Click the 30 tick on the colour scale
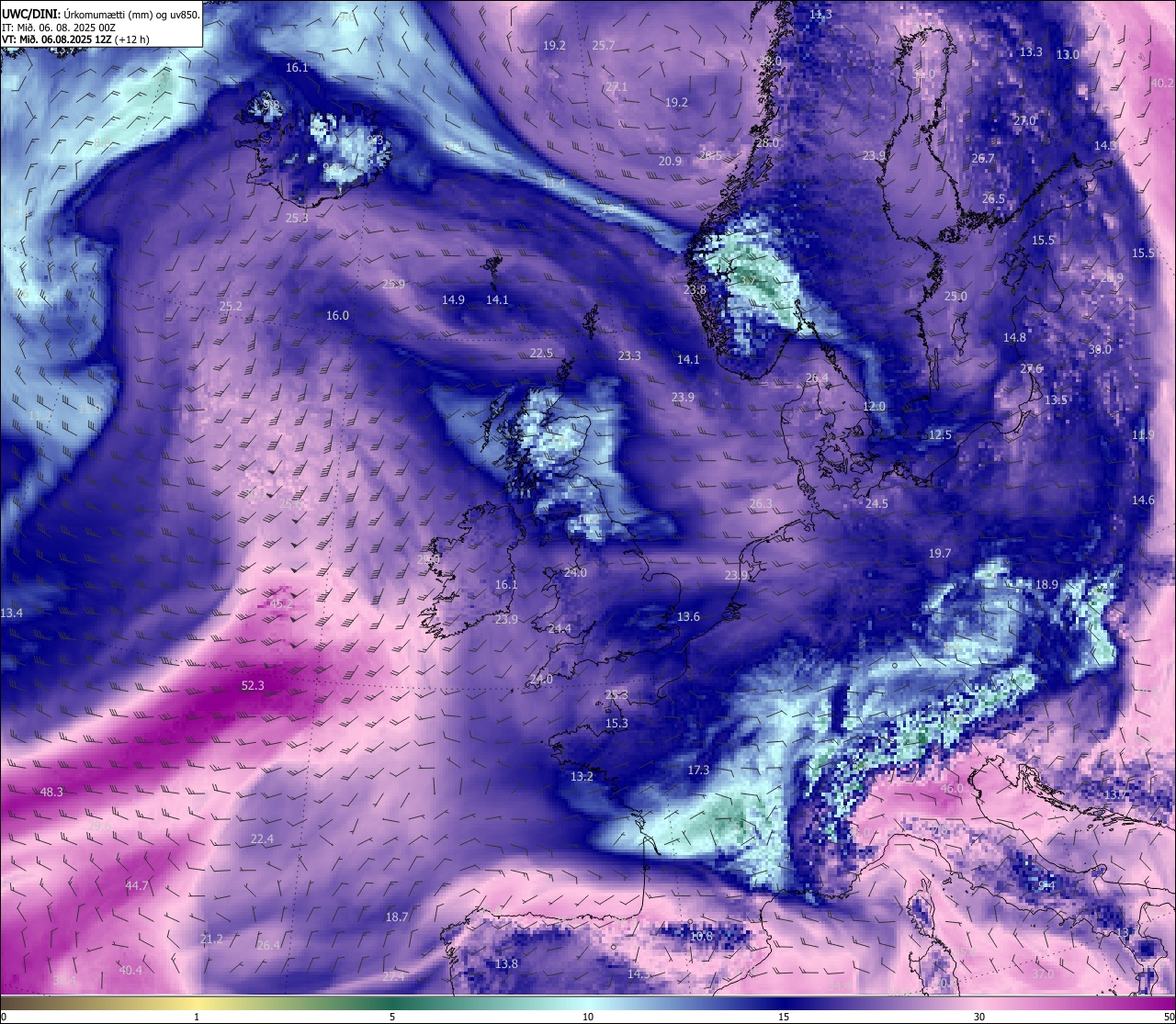 pos(979,1017)
